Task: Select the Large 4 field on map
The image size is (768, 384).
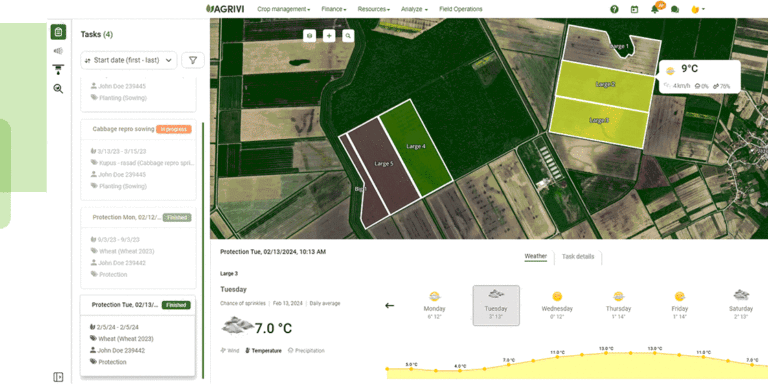Action: pos(416,146)
